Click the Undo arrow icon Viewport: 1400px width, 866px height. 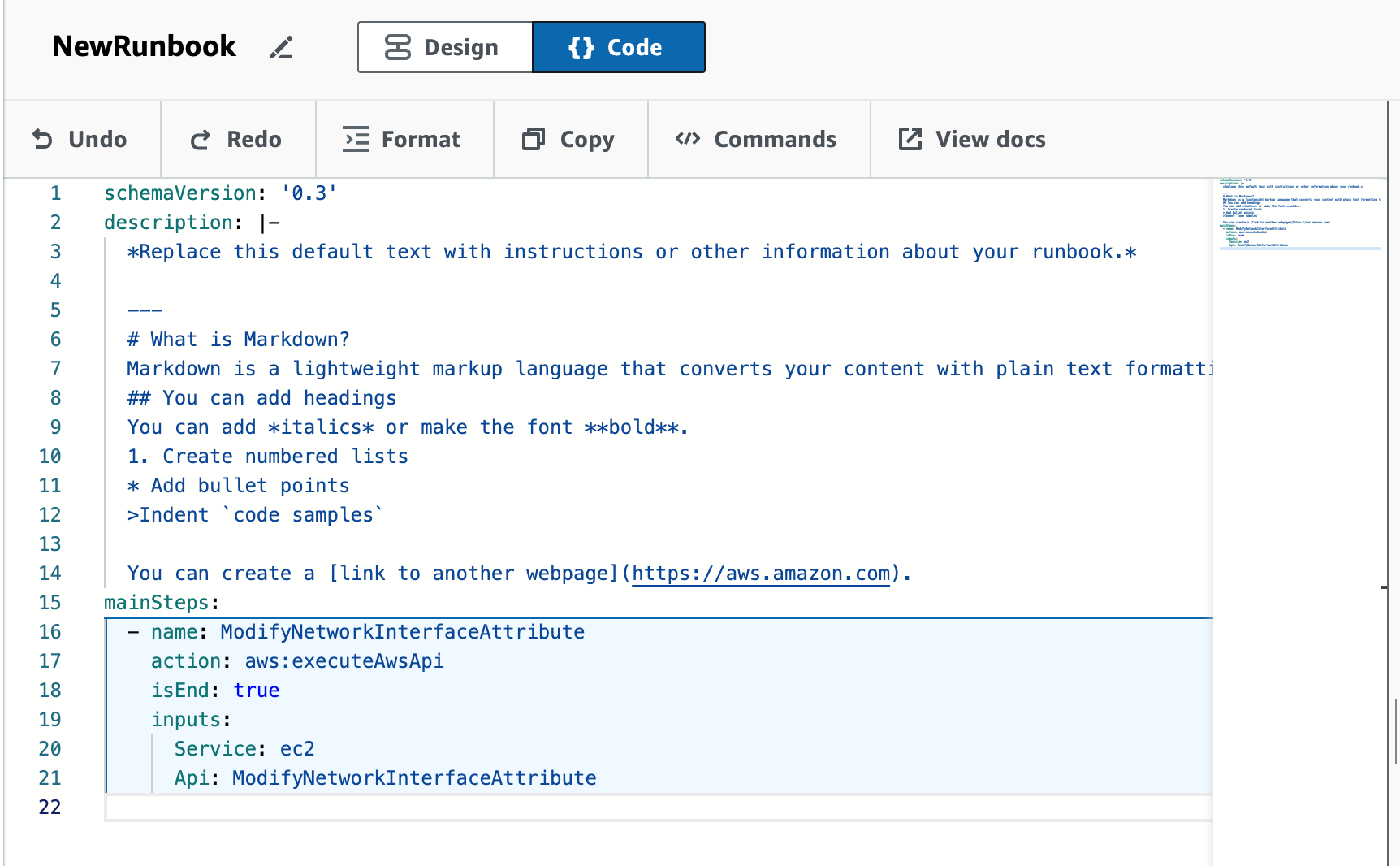coord(42,140)
